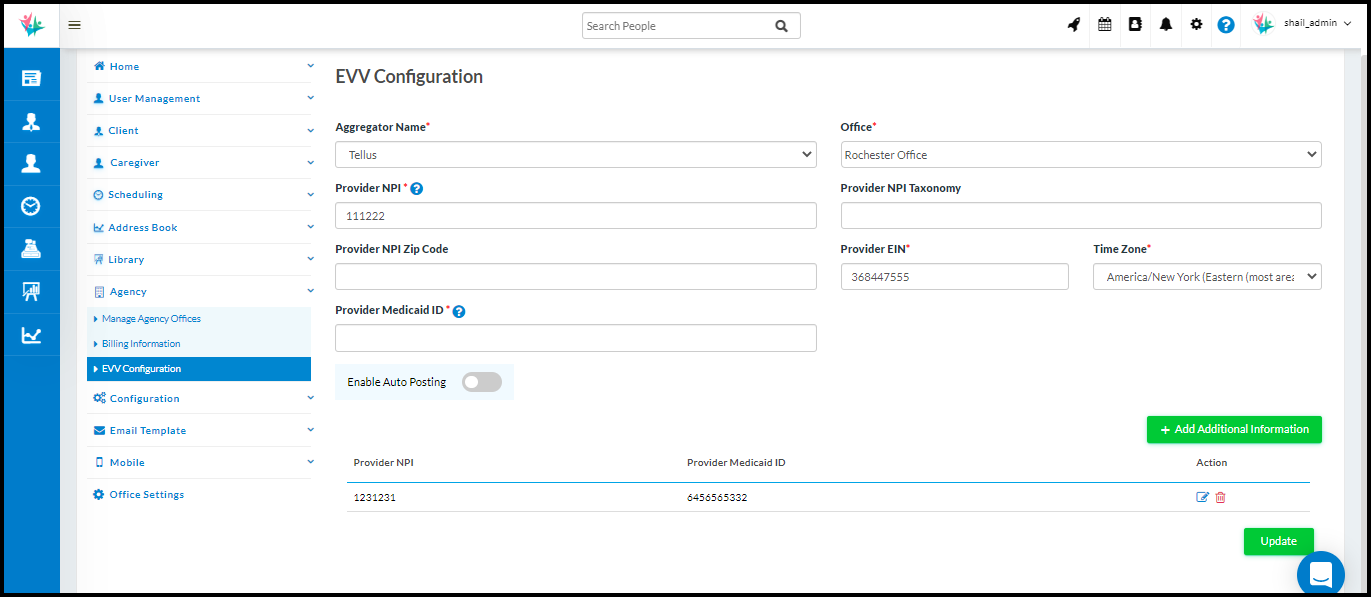Open the blue help question mark icon

(1226, 25)
